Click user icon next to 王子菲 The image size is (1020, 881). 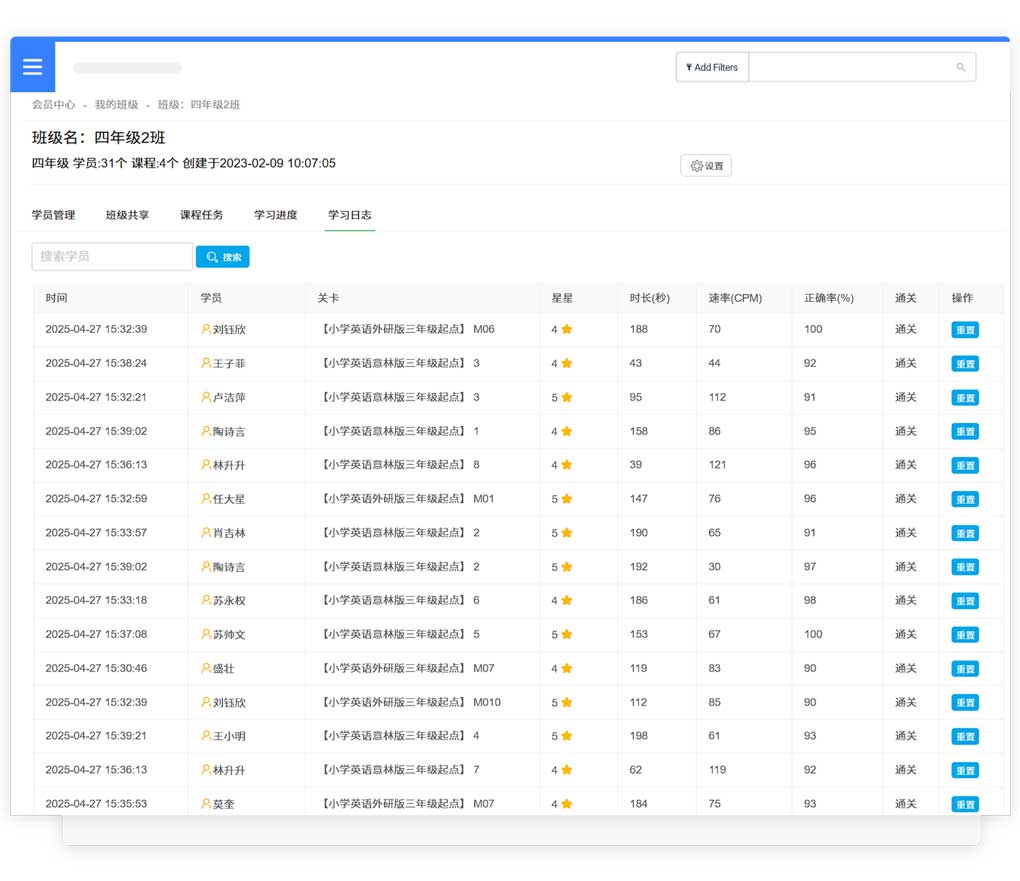pos(206,363)
